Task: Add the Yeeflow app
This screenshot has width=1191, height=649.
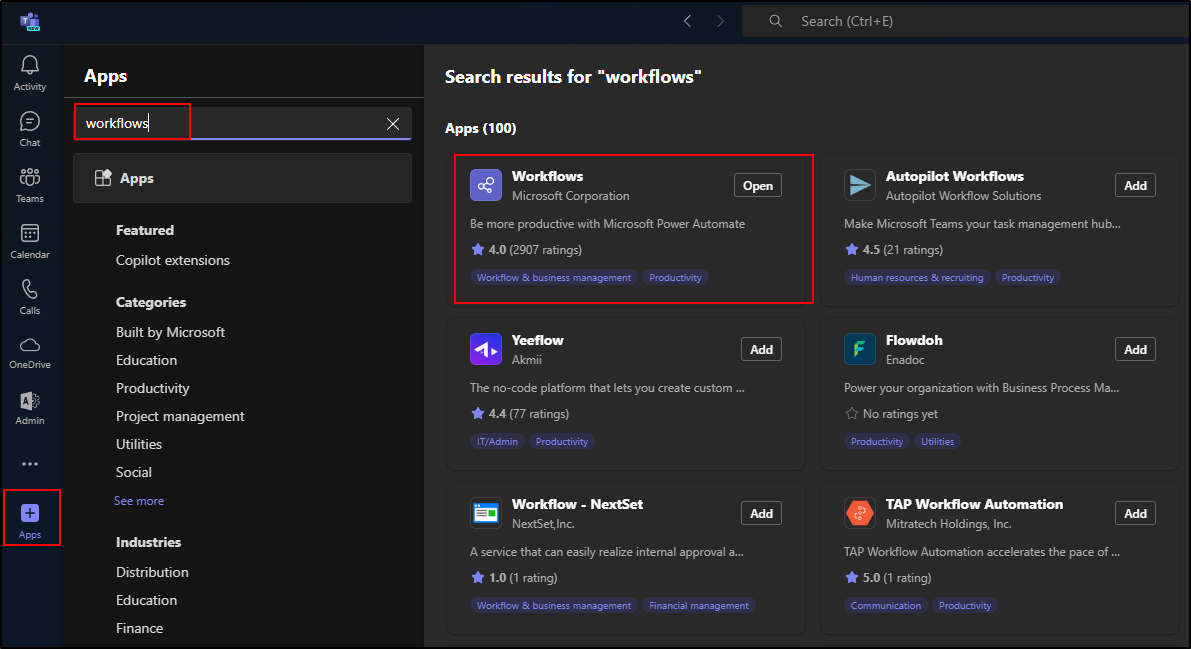Action: (761, 350)
